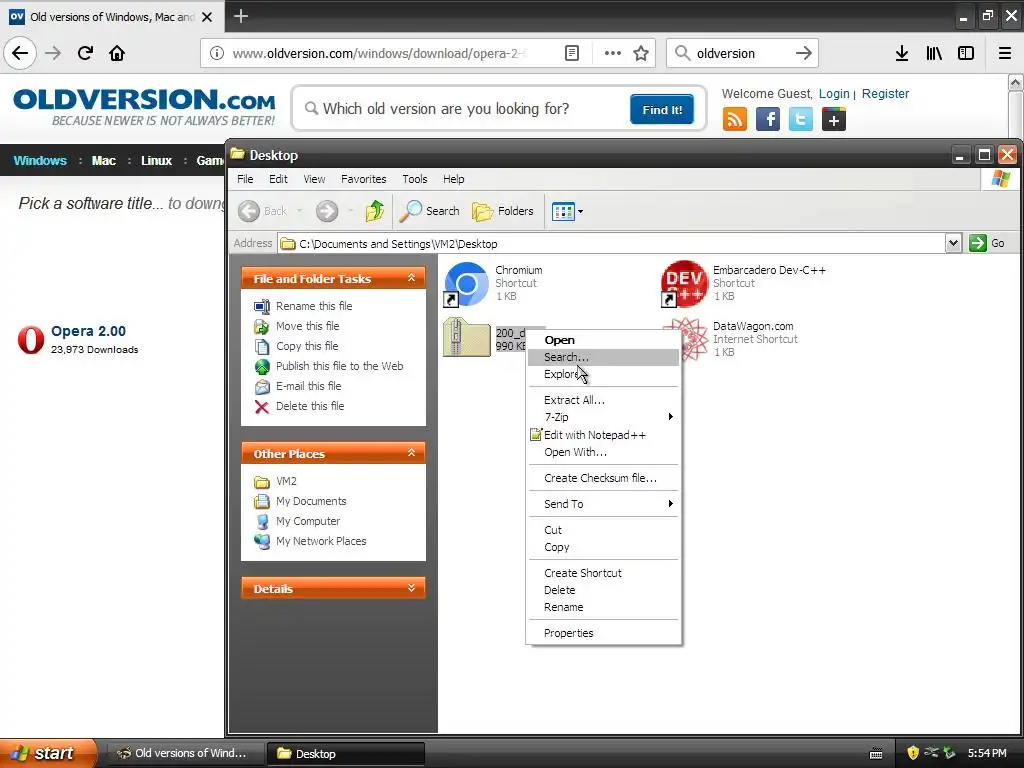This screenshot has height=768, width=1024.
Task: Choose Open in context menu
Action: tap(603, 340)
